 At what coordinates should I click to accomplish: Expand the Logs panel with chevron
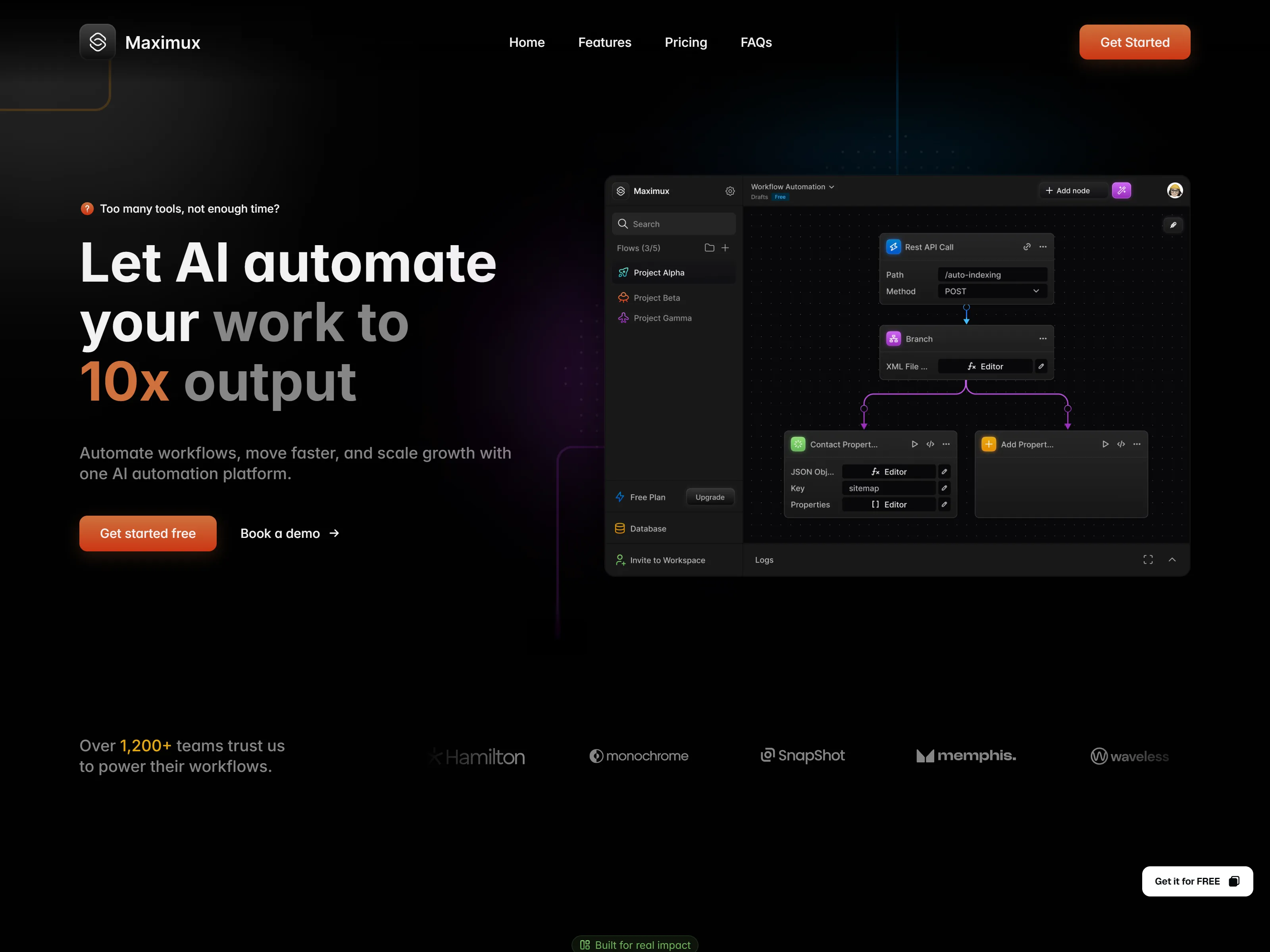1172,559
